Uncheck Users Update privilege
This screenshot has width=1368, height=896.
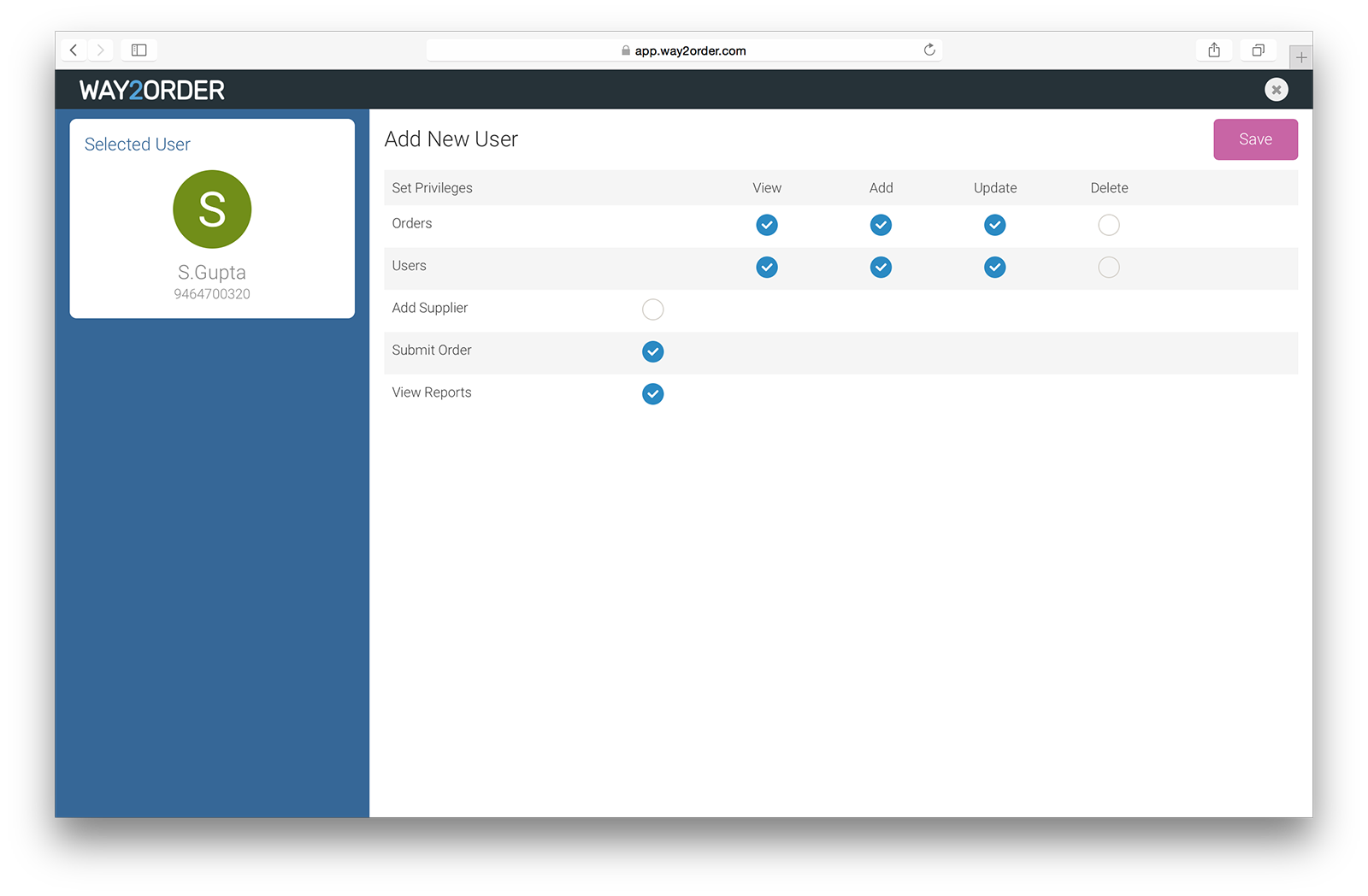pyautogui.click(x=994, y=268)
